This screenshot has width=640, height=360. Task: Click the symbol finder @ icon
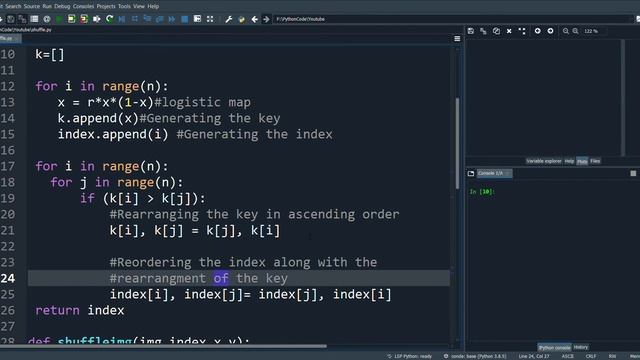click(47, 19)
